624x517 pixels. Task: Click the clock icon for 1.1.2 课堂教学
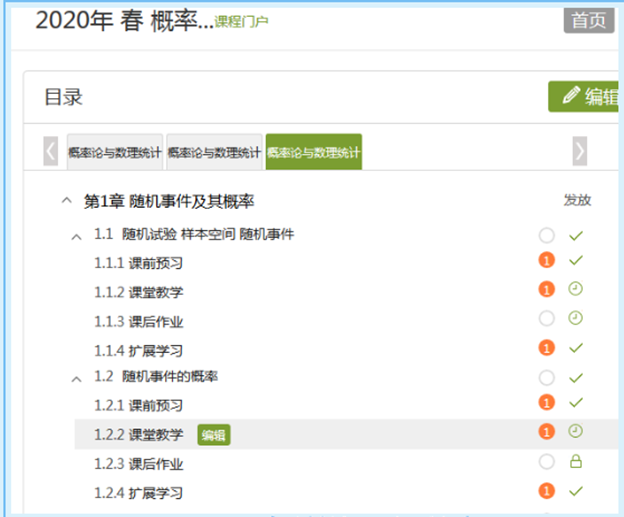575,290
